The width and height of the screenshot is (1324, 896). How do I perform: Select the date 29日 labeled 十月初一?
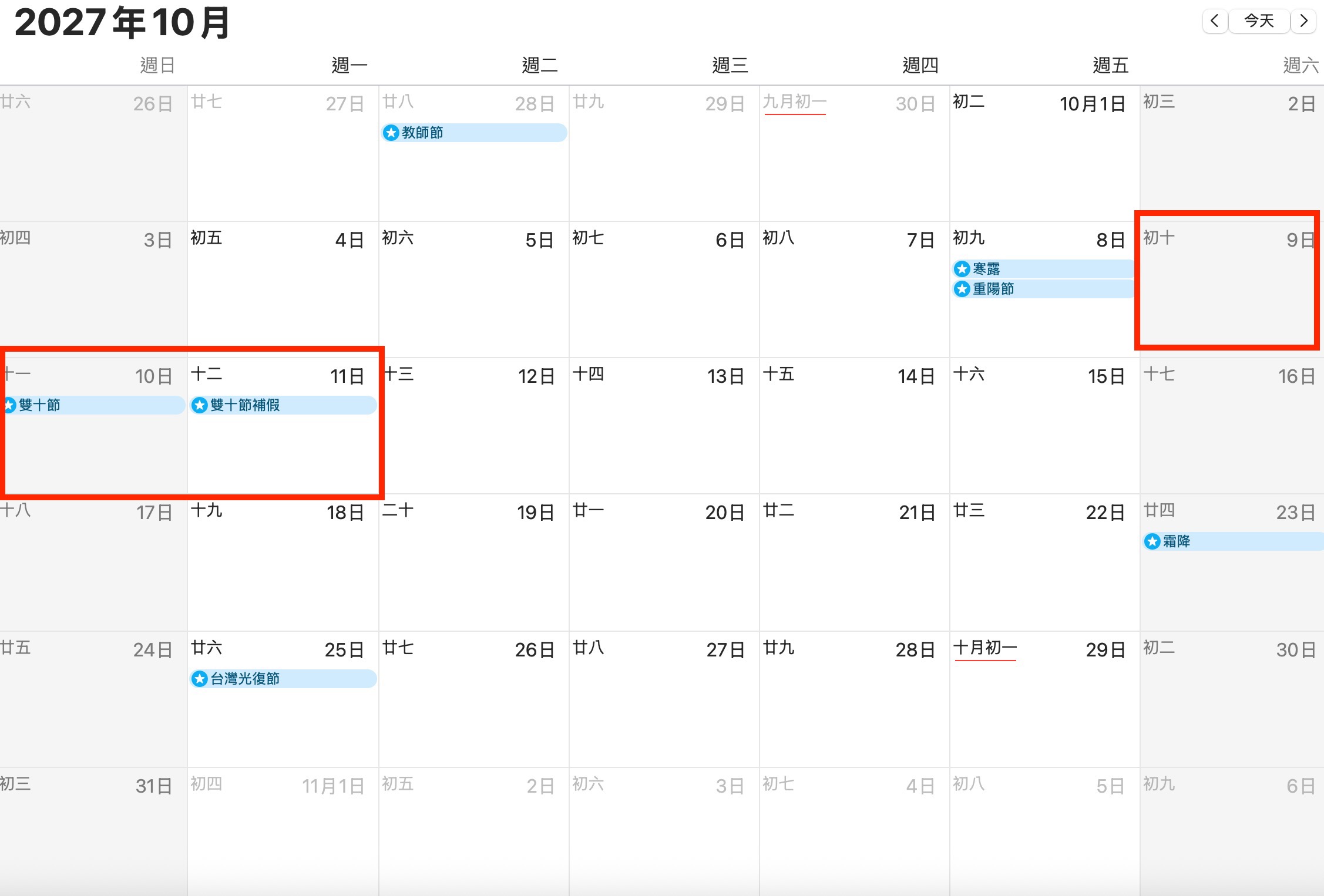(x=1105, y=650)
